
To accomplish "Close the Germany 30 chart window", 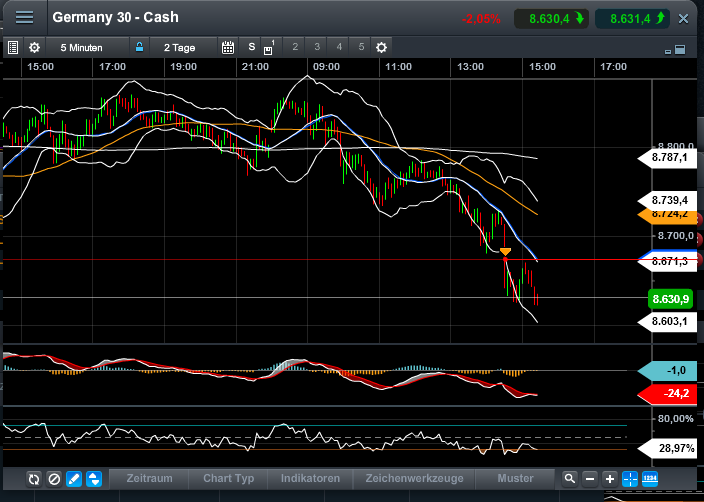I will tap(683, 18).
